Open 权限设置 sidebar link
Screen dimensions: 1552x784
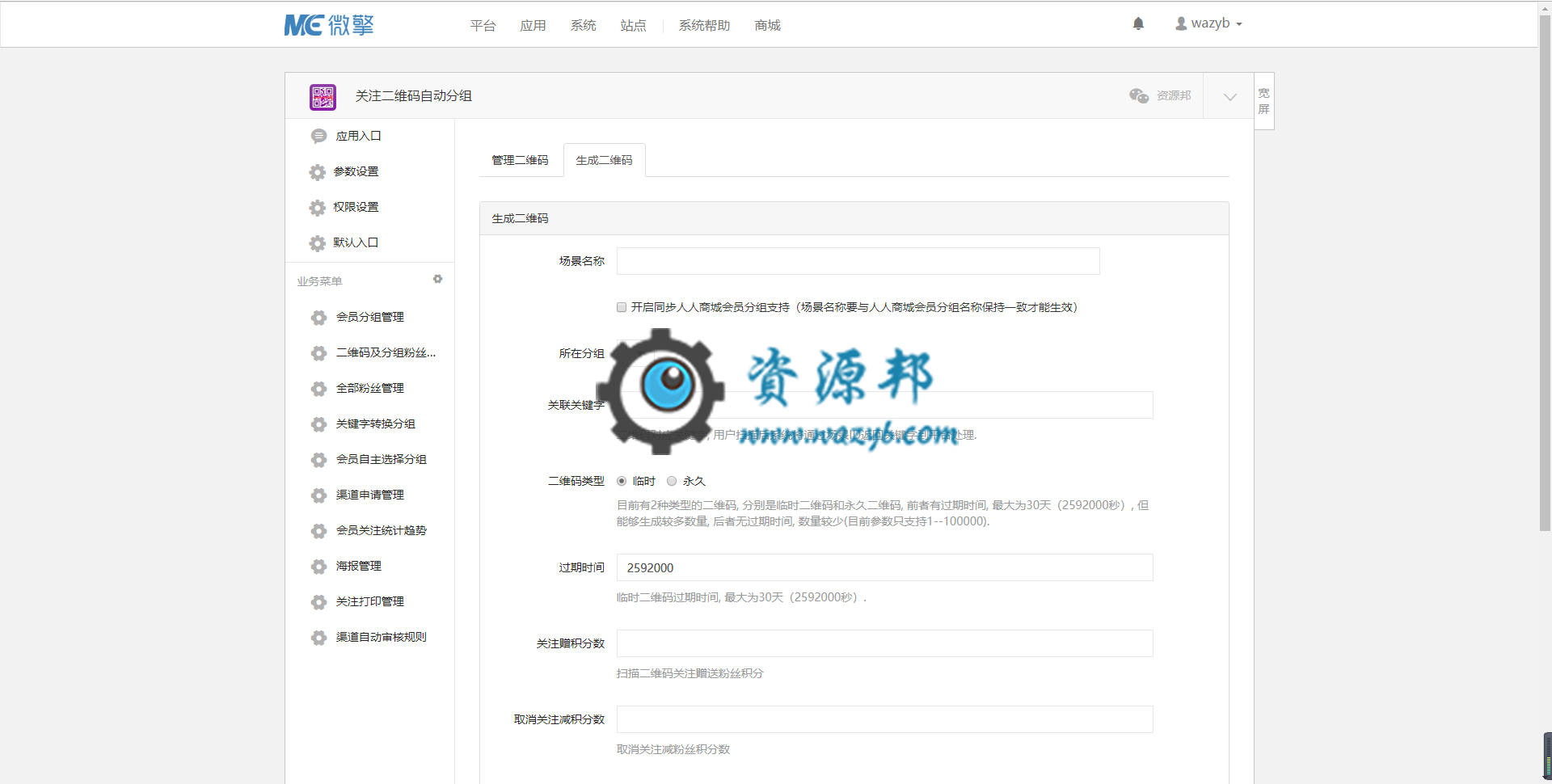(x=356, y=207)
